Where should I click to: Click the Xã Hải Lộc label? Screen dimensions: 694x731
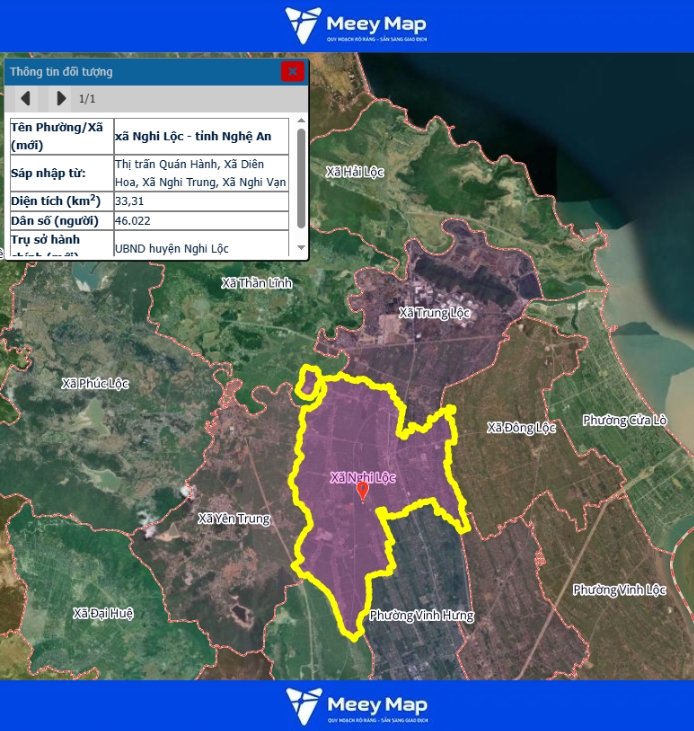pyautogui.click(x=355, y=172)
